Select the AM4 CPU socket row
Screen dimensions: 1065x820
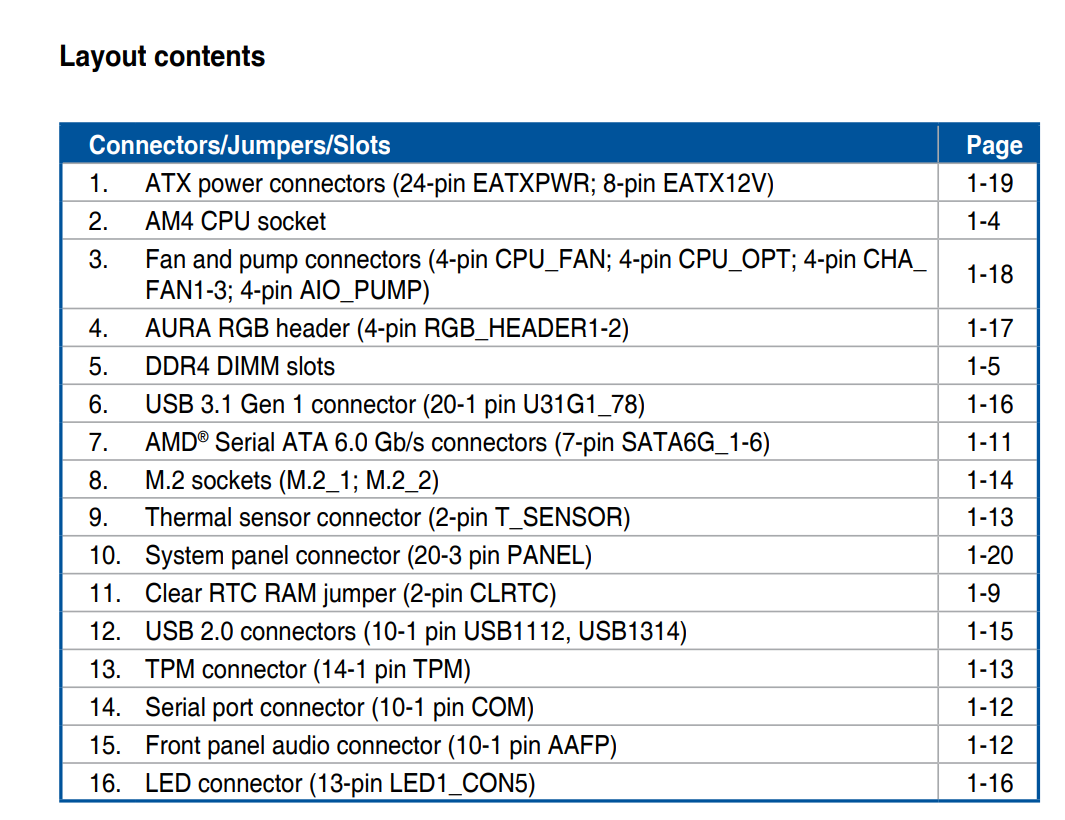coord(235,221)
